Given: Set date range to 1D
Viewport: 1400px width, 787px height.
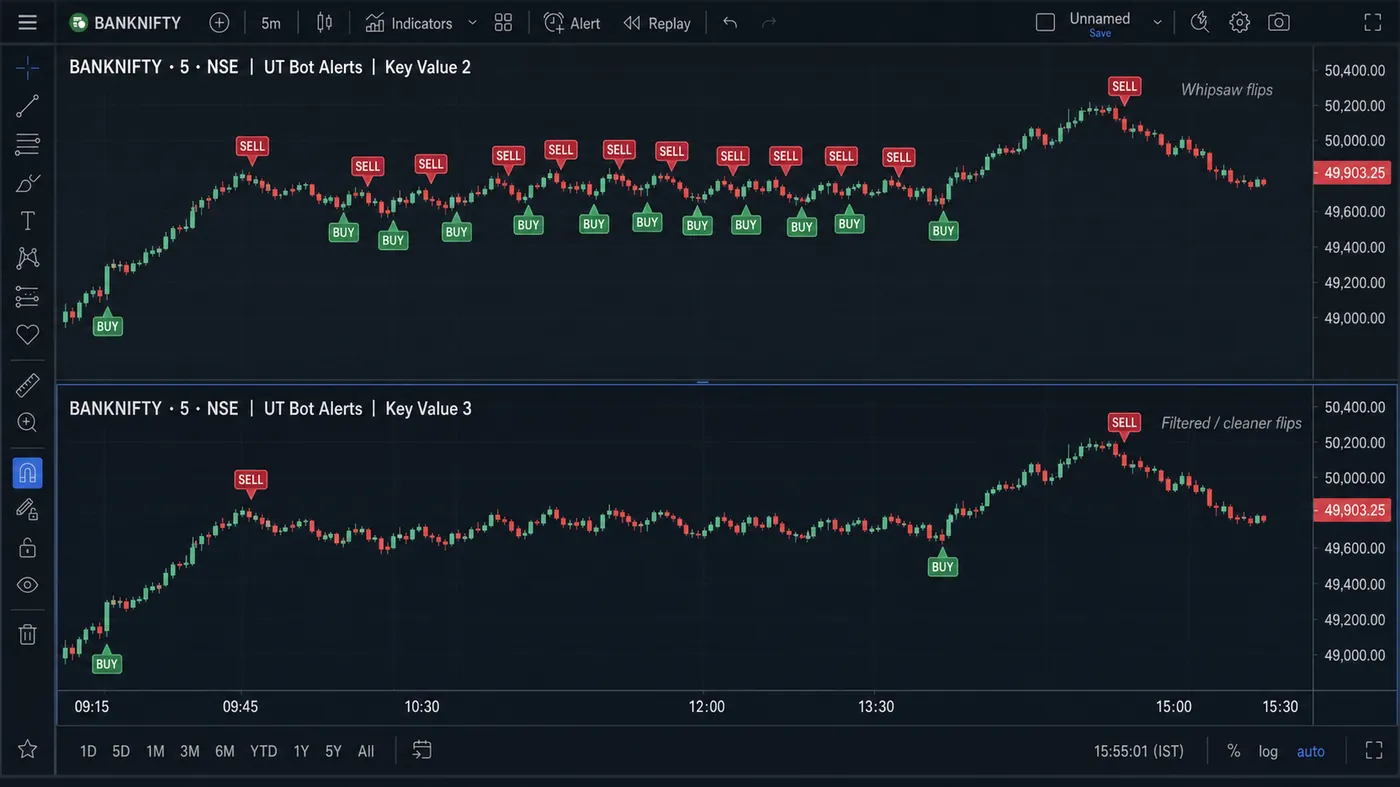Looking at the screenshot, I should [x=88, y=751].
